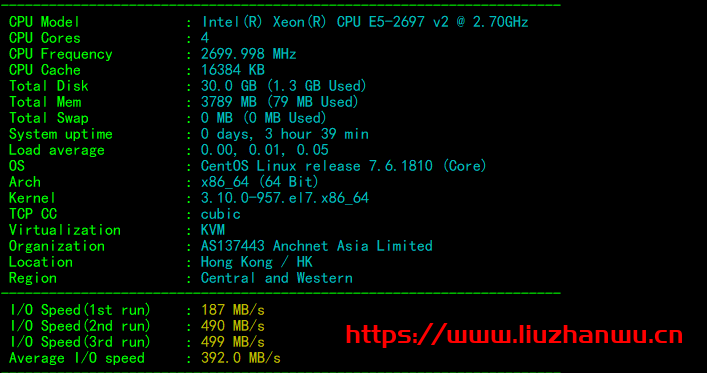
Task: Click the CPU Cores value 4
Action: coord(205,38)
